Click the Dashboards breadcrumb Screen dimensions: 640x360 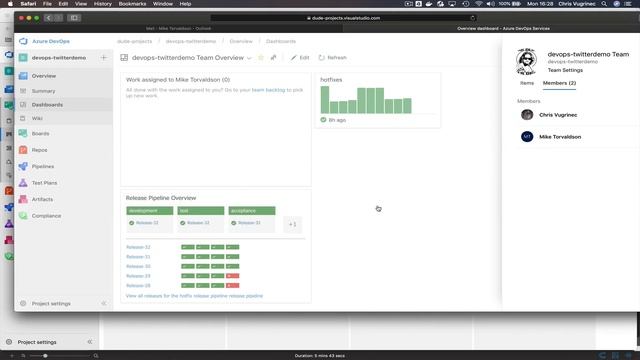(281, 41)
